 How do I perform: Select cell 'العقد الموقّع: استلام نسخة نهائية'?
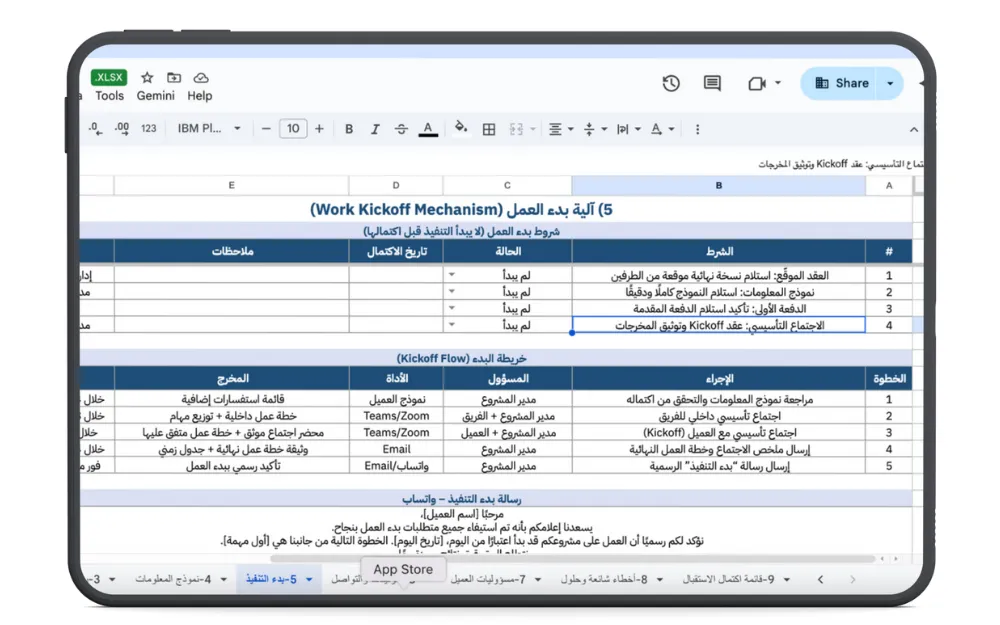719,276
